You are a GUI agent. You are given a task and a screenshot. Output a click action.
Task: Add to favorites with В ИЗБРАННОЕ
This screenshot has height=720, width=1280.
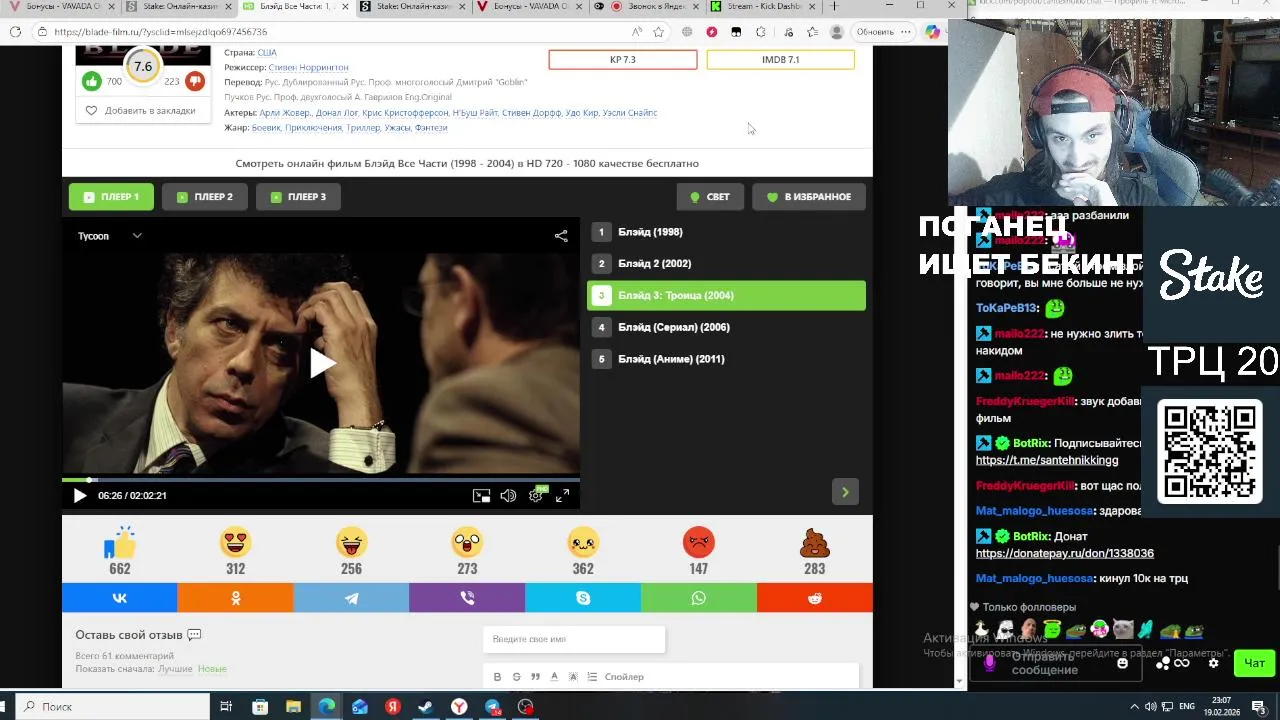808,197
